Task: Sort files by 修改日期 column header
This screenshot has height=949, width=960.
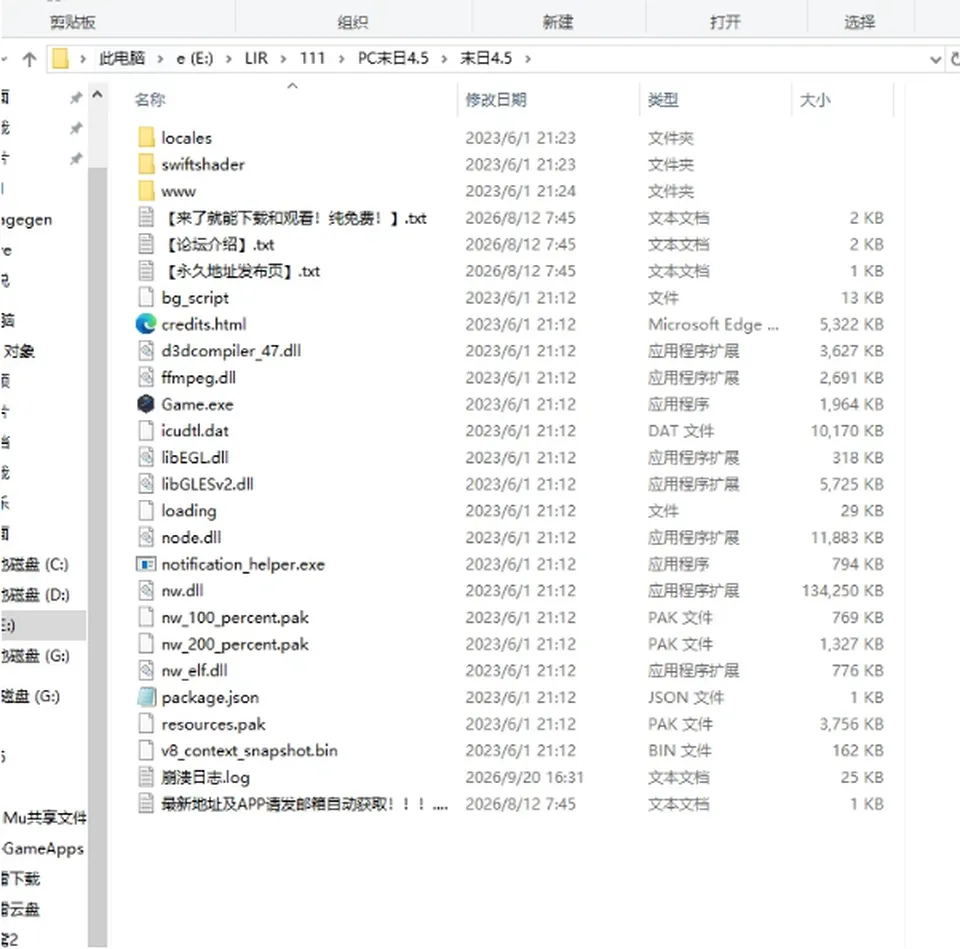Action: coord(496,100)
